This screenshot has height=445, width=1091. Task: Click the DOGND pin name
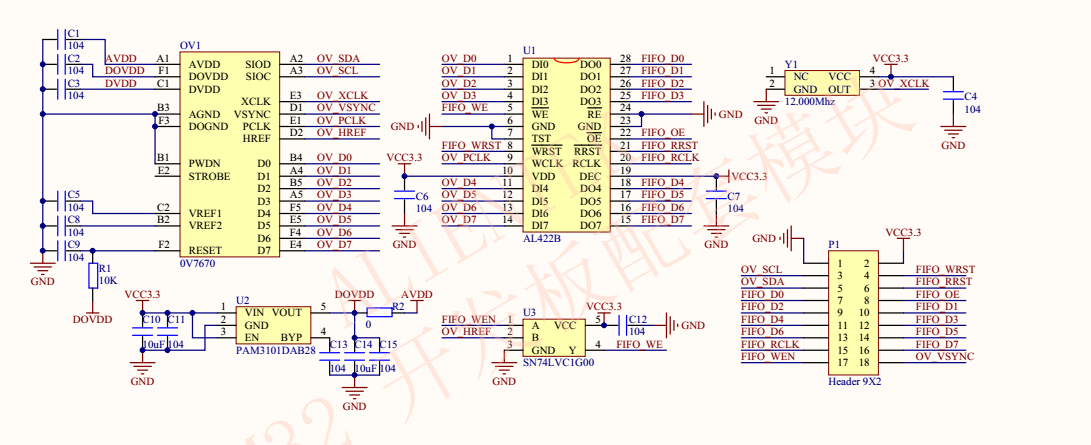208,126
